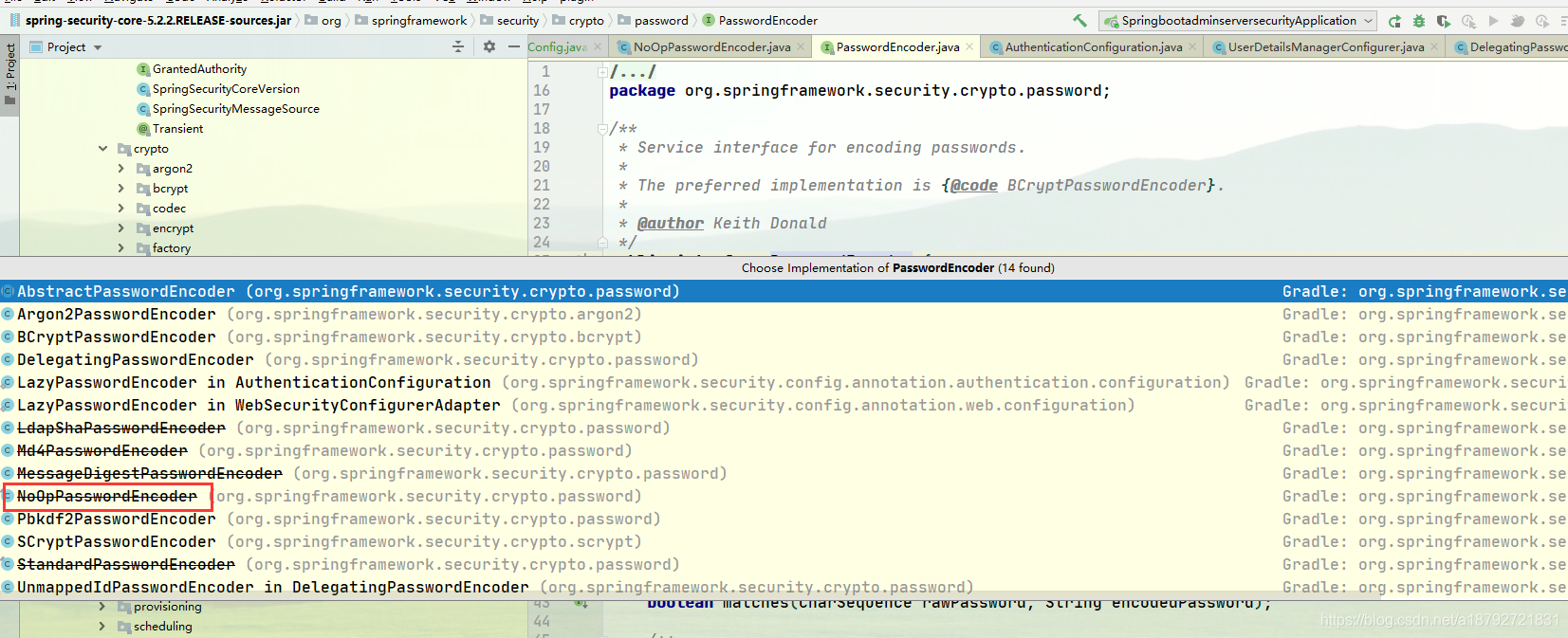Select the SpringSecurityCoreVersion class in tree
The width and height of the screenshot is (1568, 638).
click(226, 89)
